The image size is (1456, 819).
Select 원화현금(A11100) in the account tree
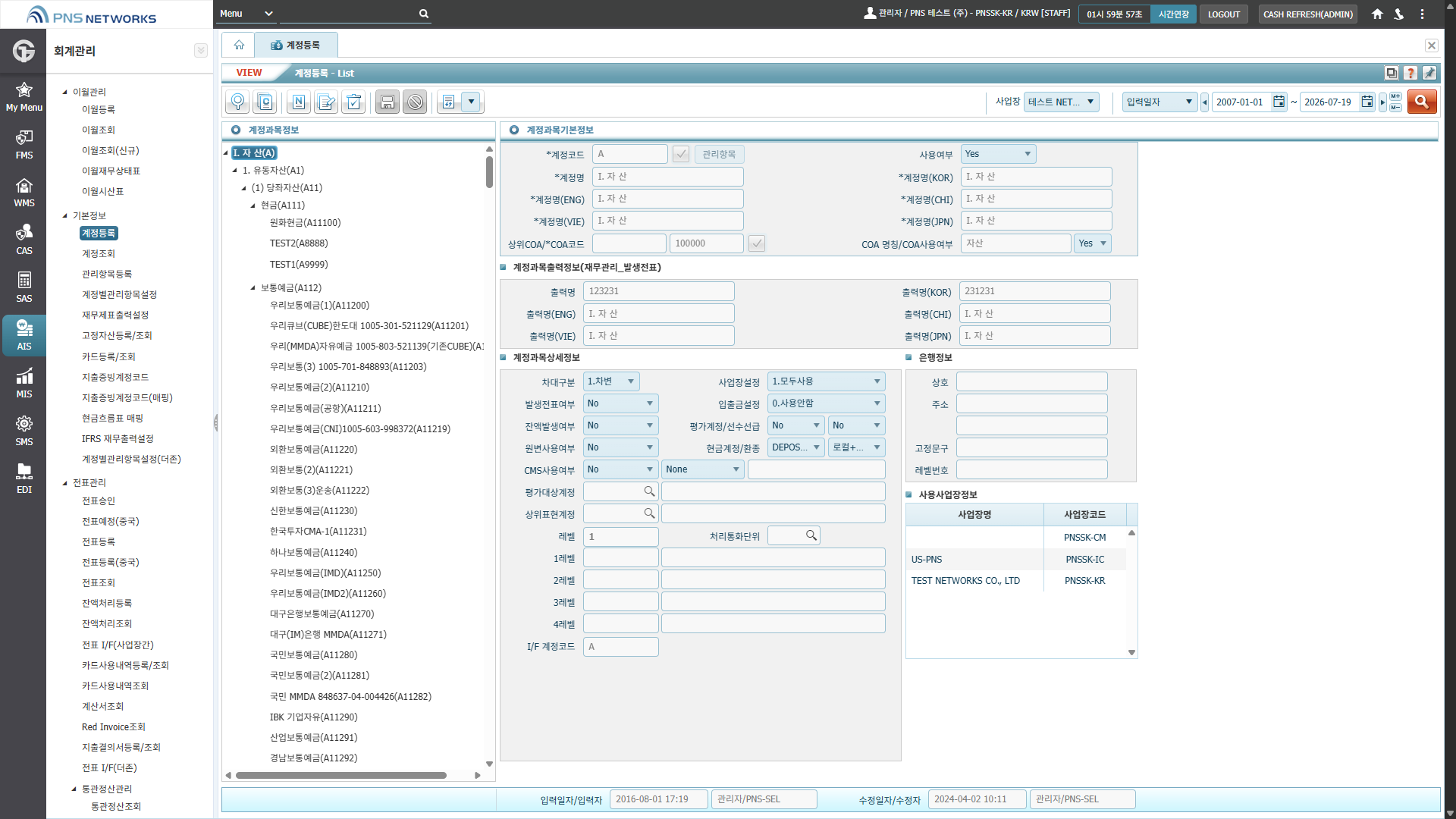pyautogui.click(x=305, y=223)
